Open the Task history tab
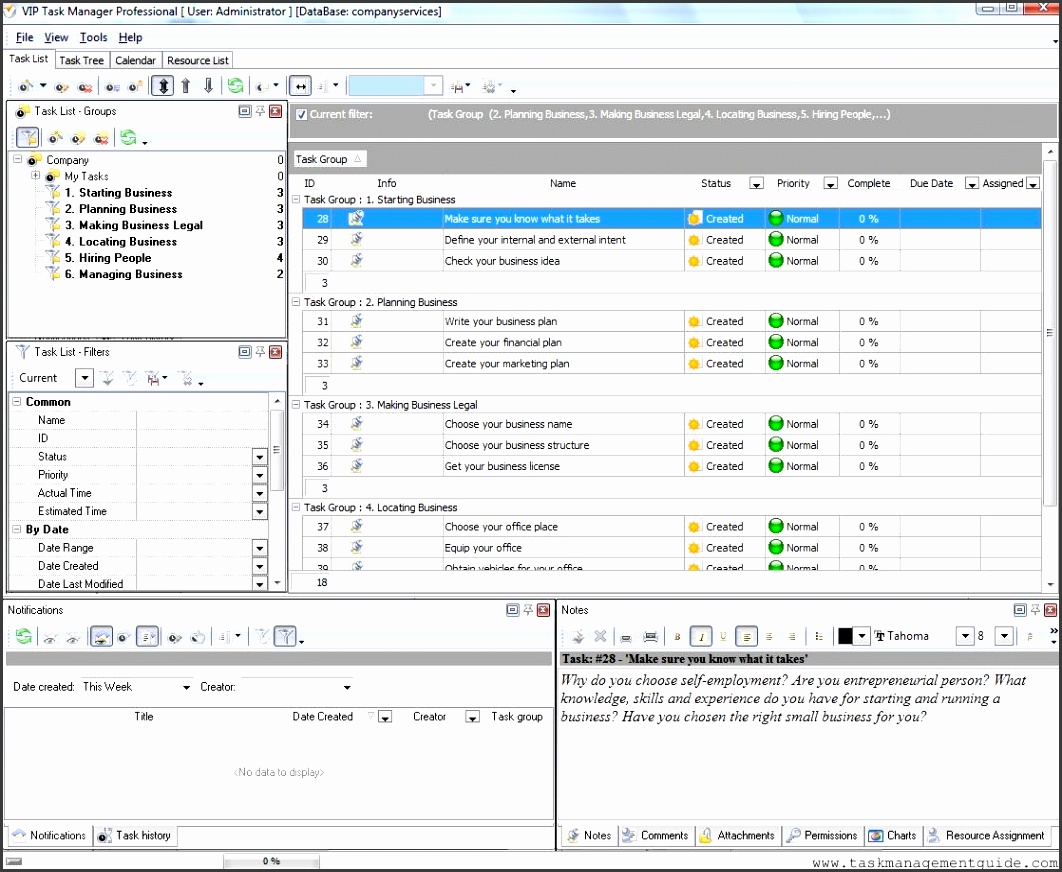This screenshot has height=872, width=1062. tap(135, 835)
